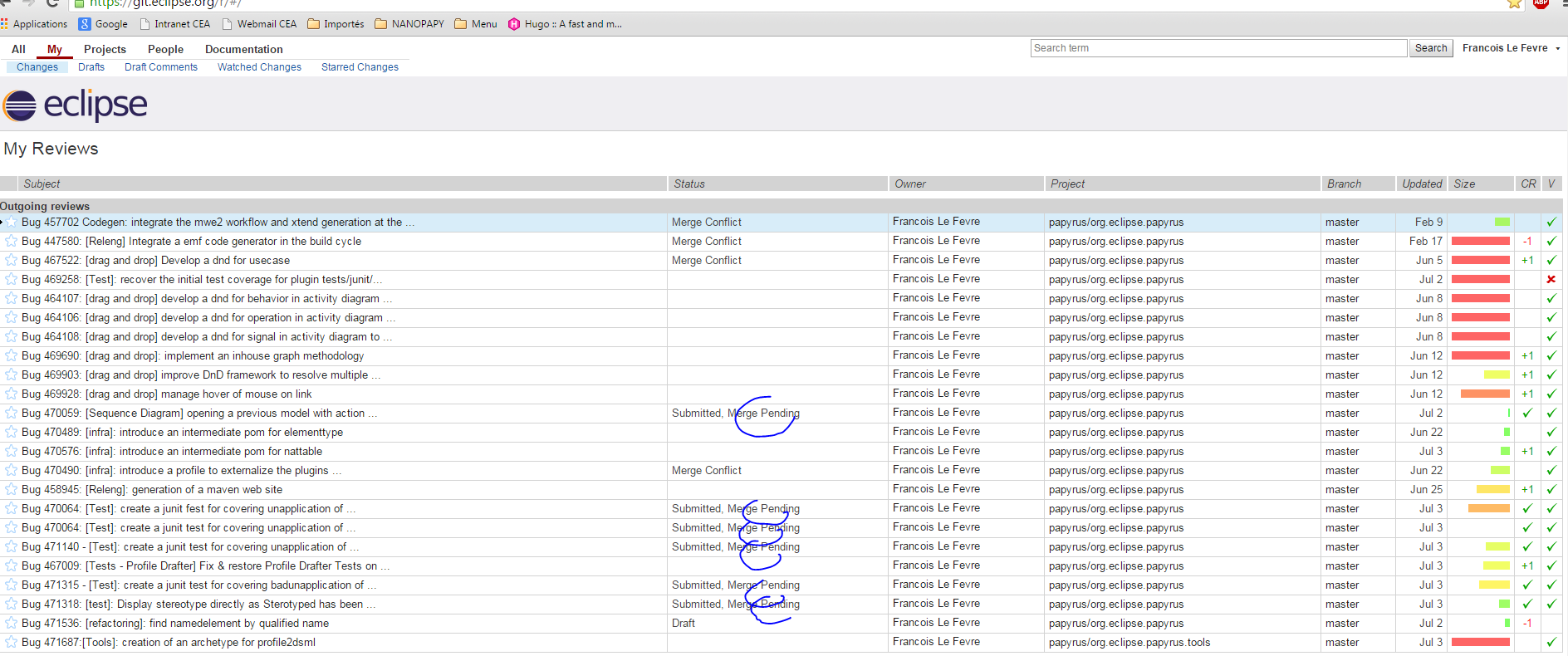Open the My menu
This screenshot has width=1568, height=656.
pos(55,49)
